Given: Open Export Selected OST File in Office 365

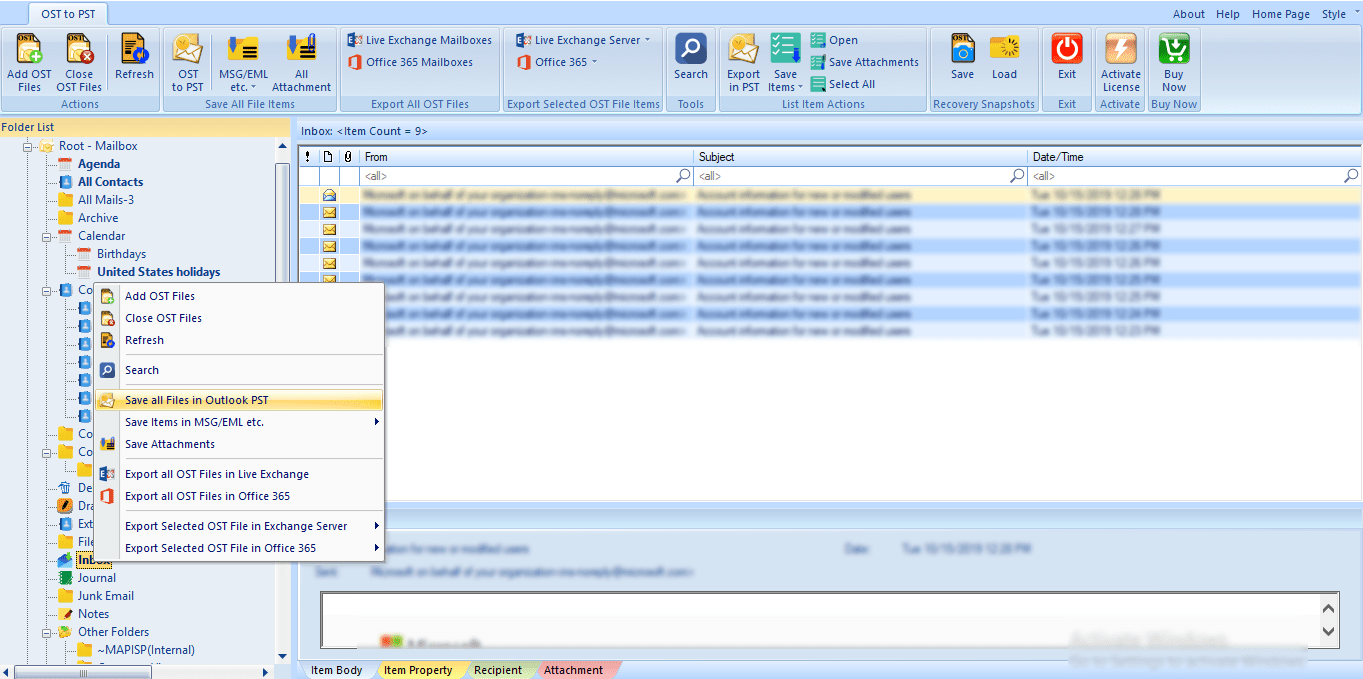Looking at the screenshot, I should pyautogui.click(x=239, y=548).
